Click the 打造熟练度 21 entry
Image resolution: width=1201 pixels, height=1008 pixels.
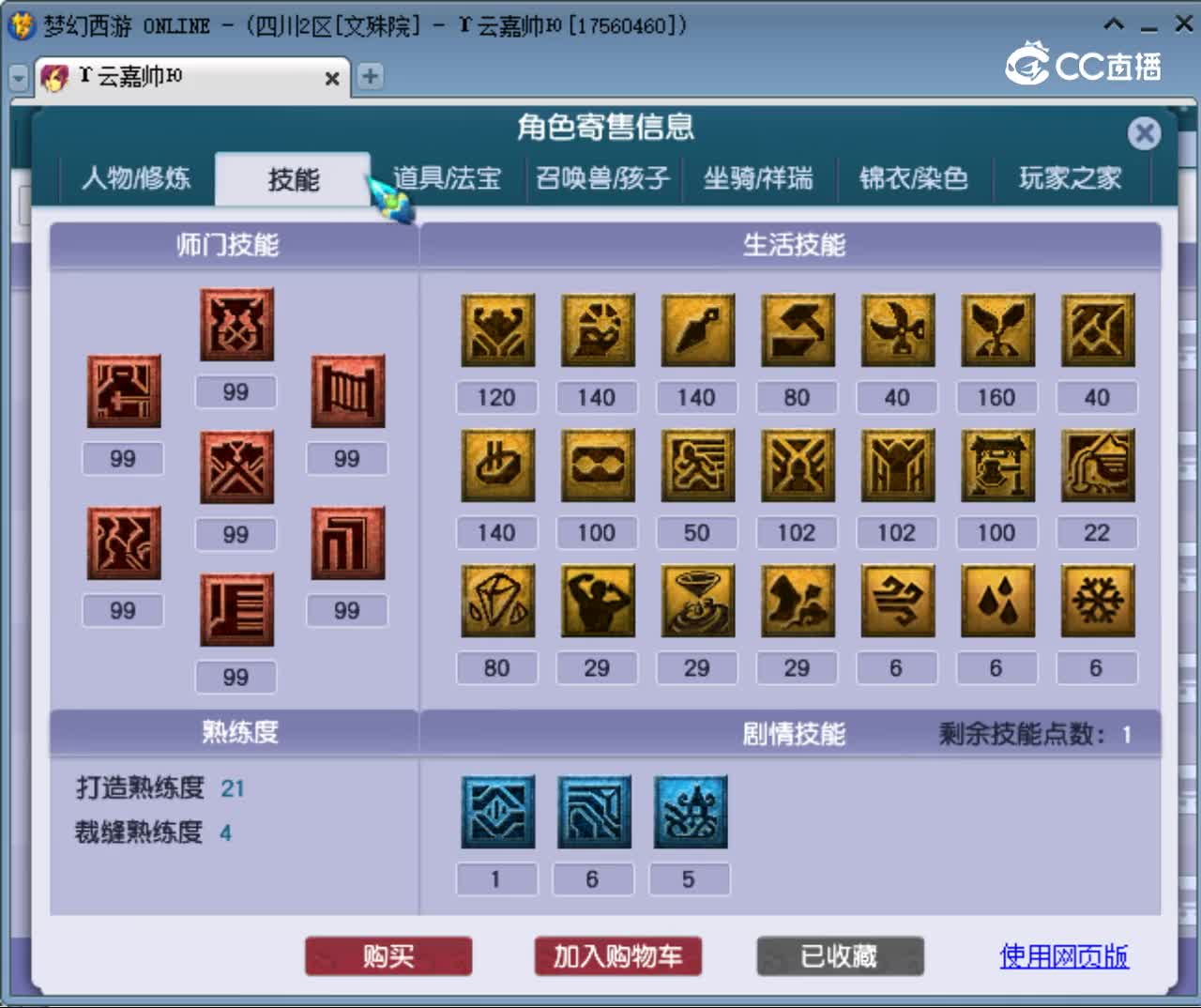(160, 788)
